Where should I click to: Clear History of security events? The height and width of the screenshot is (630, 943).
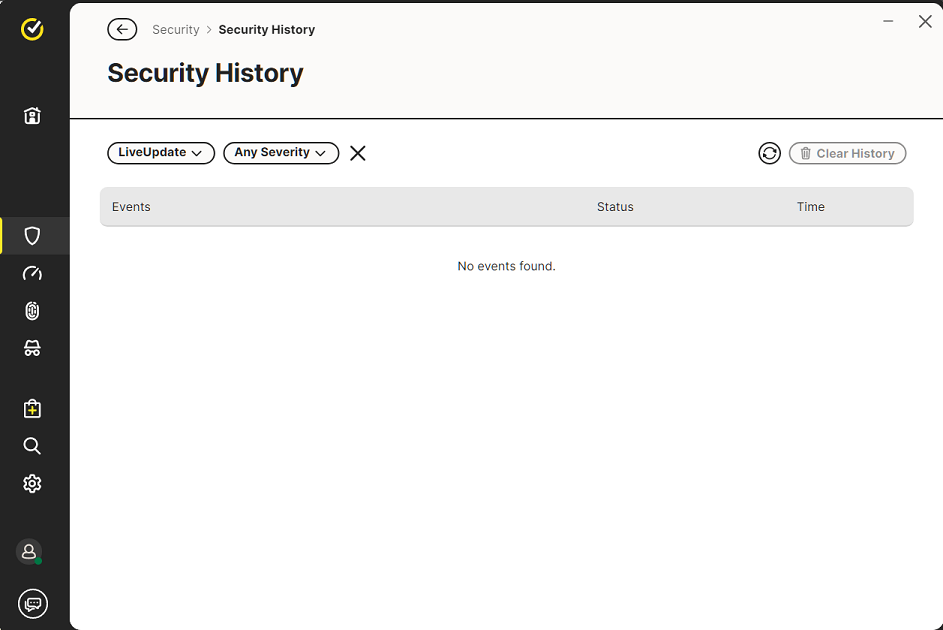(x=847, y=153)
